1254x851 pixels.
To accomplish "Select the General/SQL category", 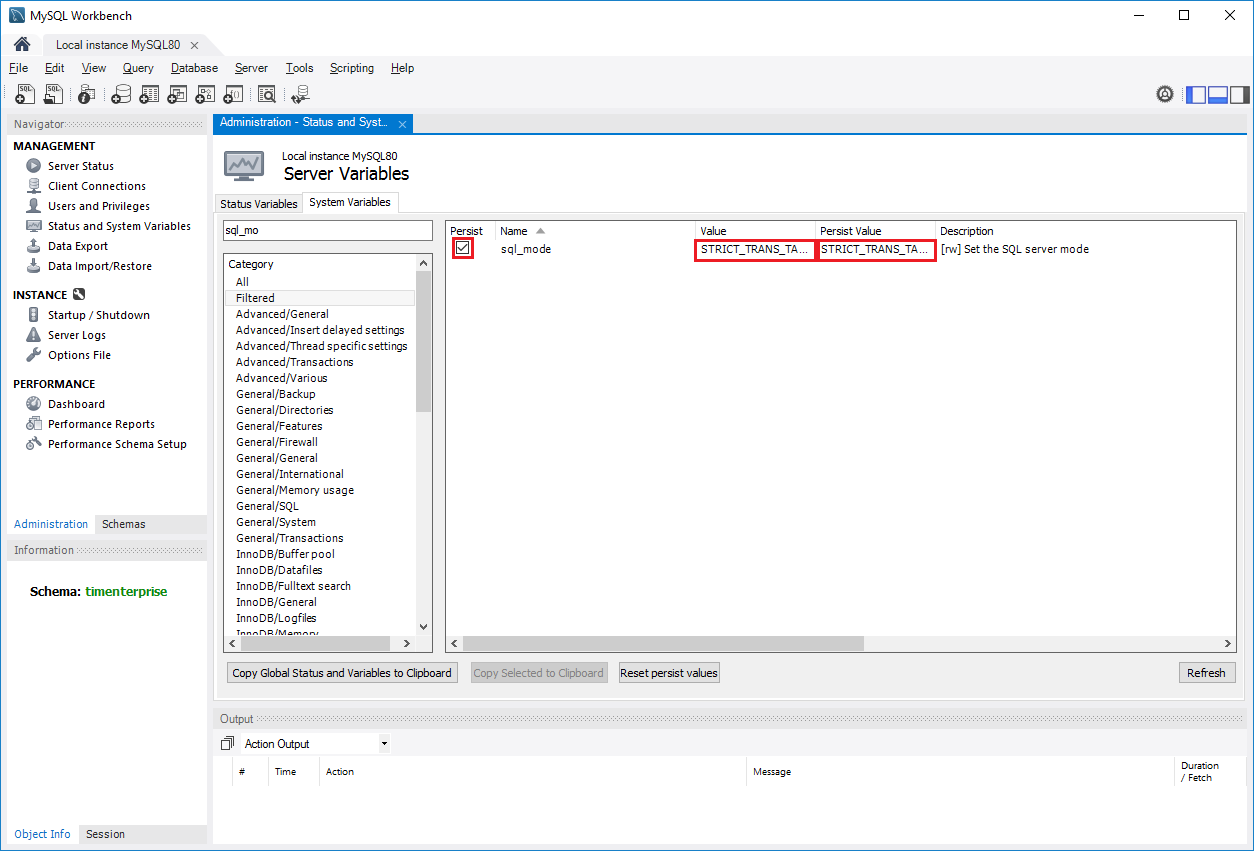I will point(267,506).
